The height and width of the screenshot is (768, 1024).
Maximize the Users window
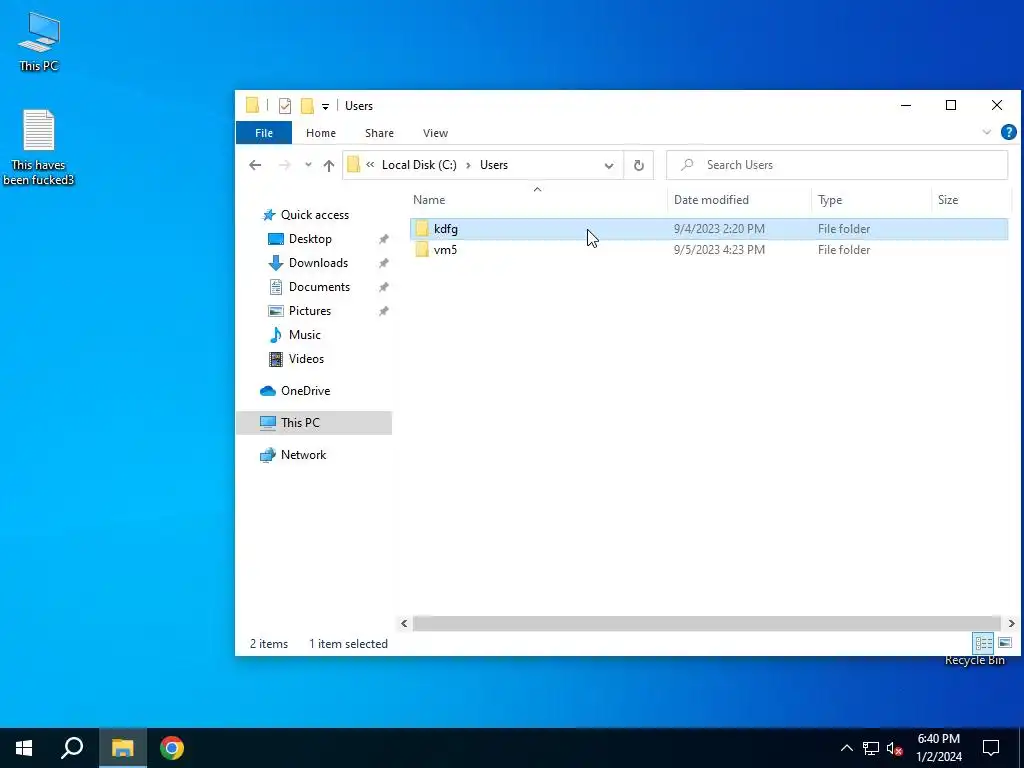(x=951, y=106)
